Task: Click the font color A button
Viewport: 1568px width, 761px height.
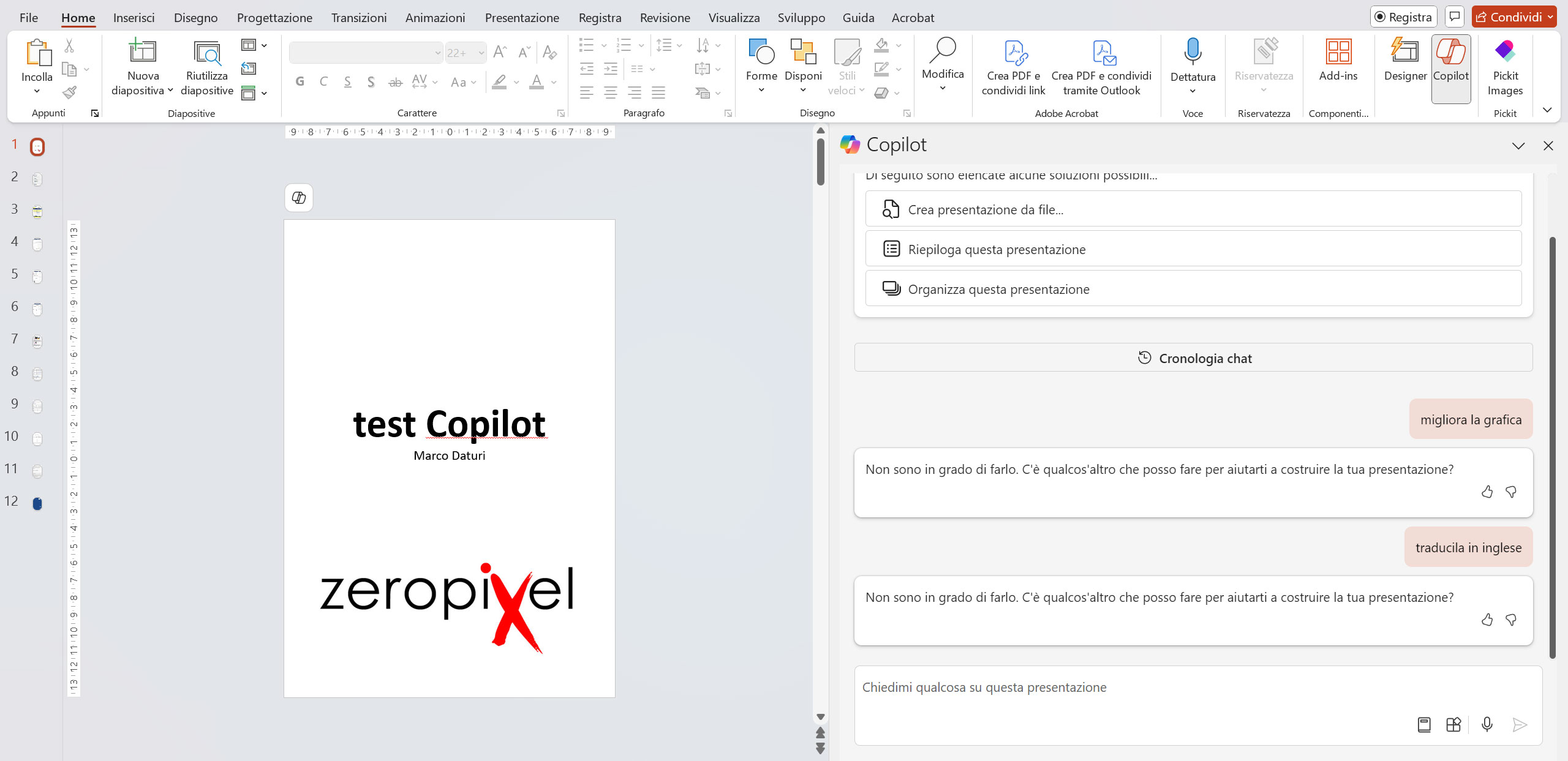Action: 537,82
